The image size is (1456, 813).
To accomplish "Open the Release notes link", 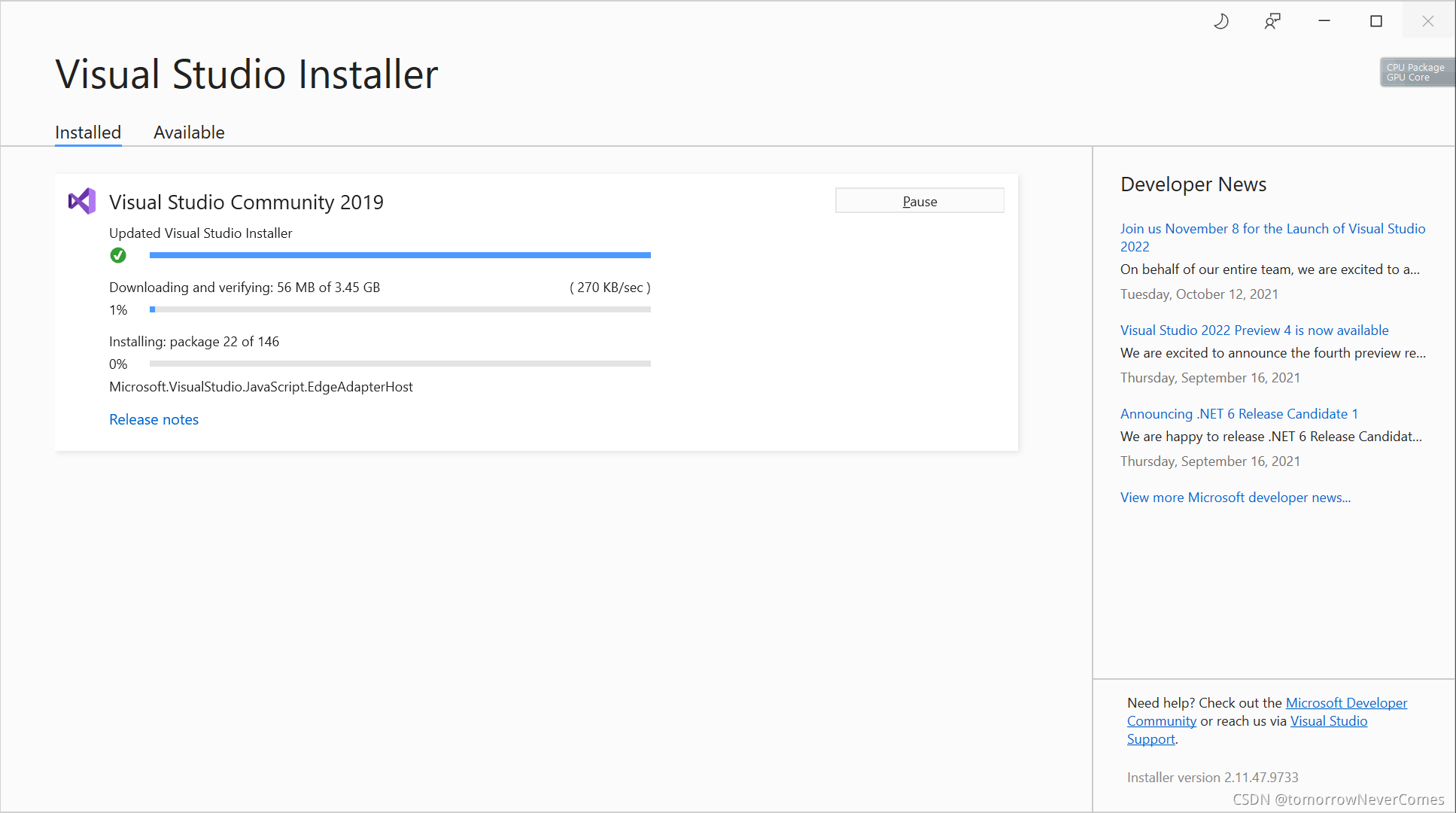I will (x=154, y=419).
